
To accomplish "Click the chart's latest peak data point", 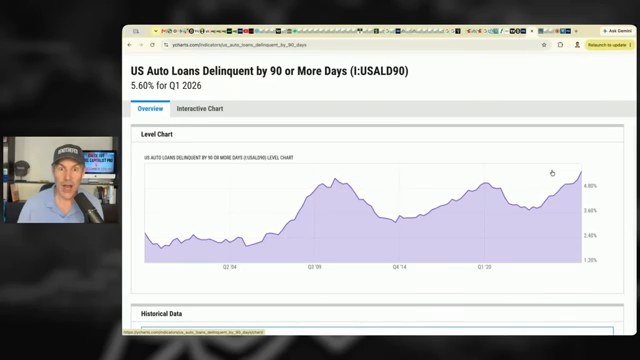I will pyautogui.click(x=581, y=172).
